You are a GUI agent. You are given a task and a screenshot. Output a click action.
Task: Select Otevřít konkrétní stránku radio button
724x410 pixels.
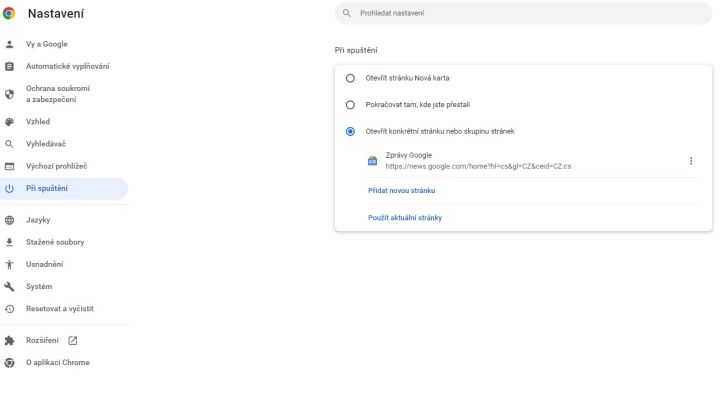pos(350,132)
